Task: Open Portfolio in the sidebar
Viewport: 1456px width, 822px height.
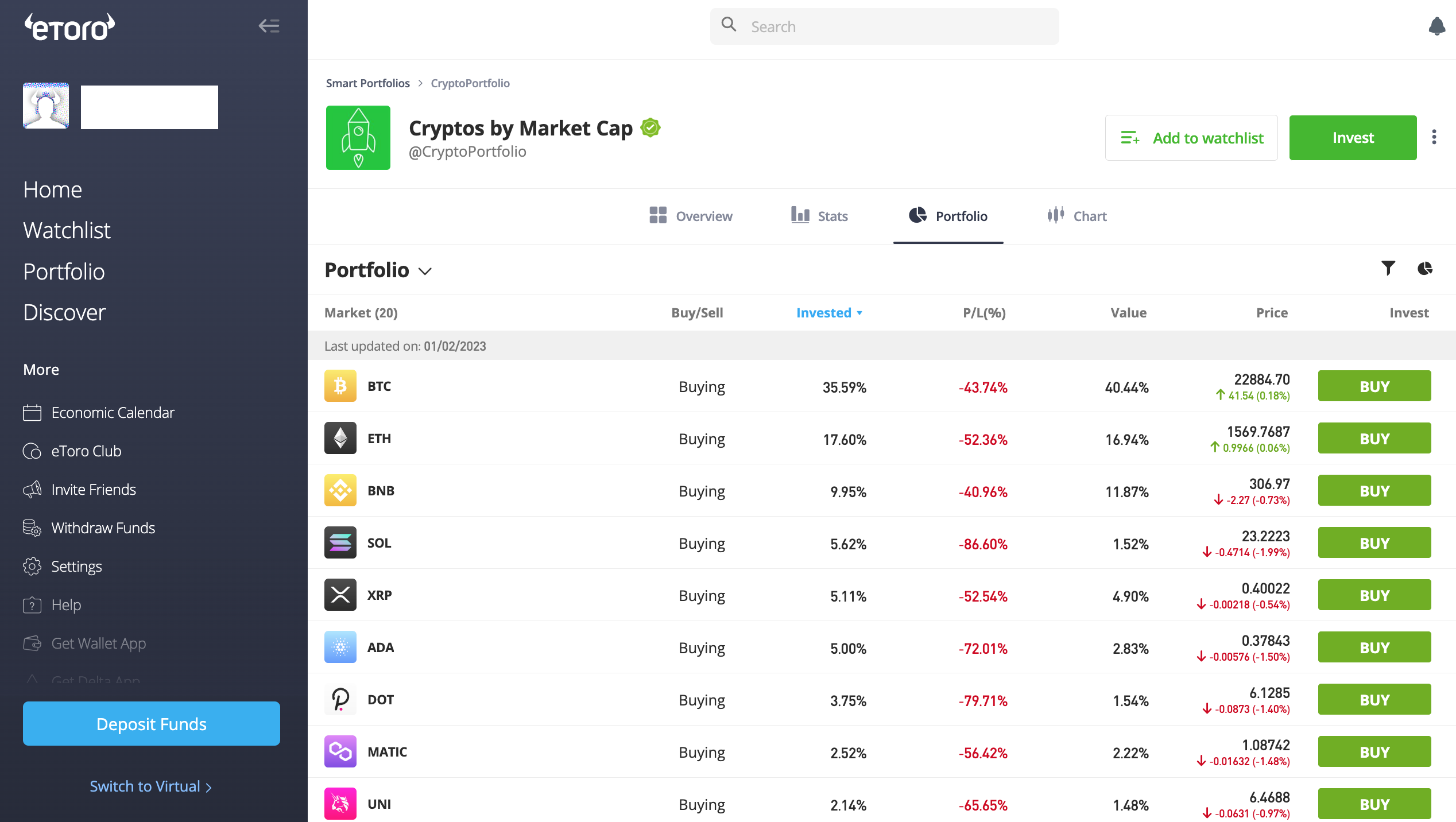Action: pyautogui.click(x=64, y=272)
